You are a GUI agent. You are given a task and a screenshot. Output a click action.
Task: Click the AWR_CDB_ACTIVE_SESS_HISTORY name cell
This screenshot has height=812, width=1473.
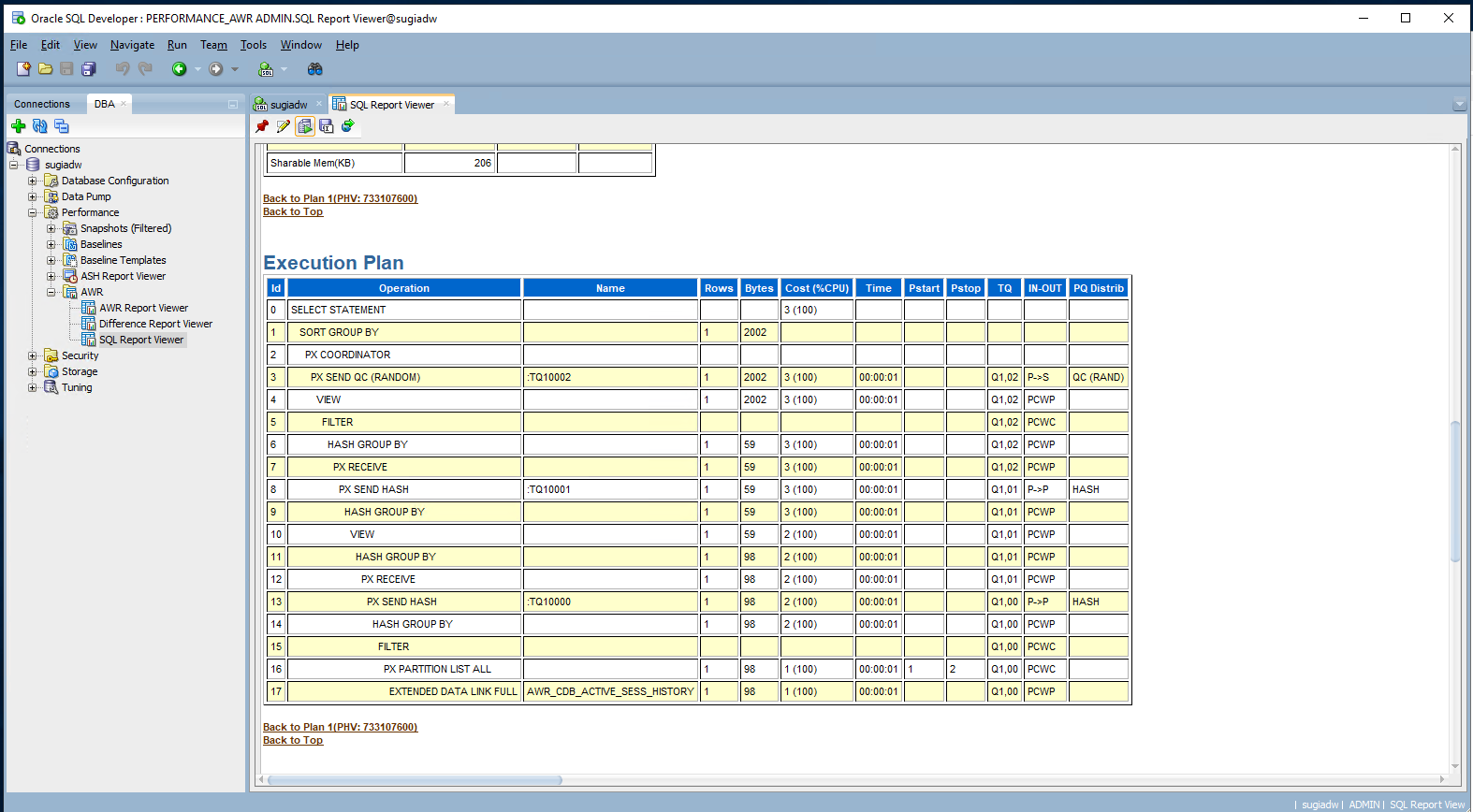pyautogui.click(x=610, y=691)
